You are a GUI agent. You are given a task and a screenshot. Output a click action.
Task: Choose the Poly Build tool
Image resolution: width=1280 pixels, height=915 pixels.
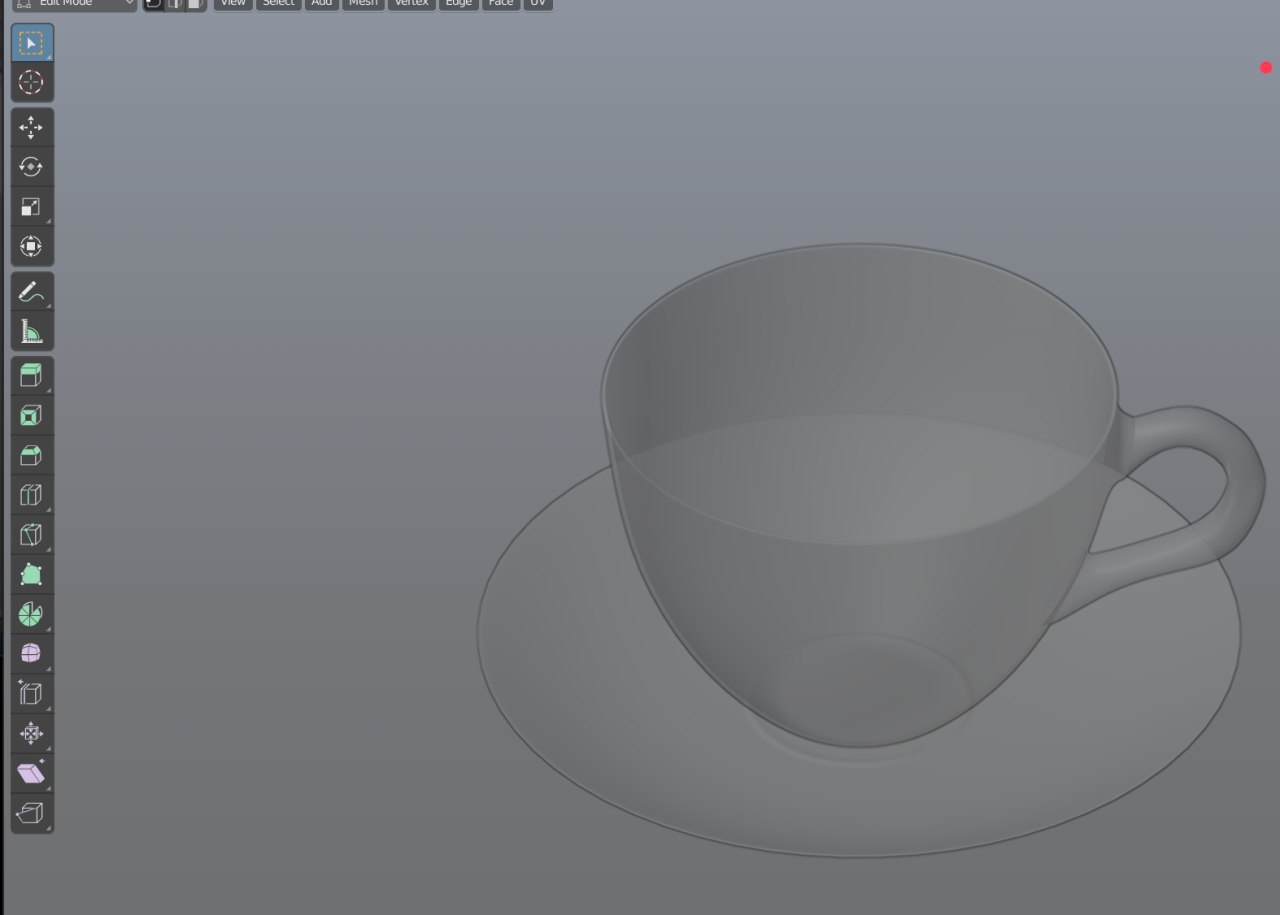coord(31,575)
